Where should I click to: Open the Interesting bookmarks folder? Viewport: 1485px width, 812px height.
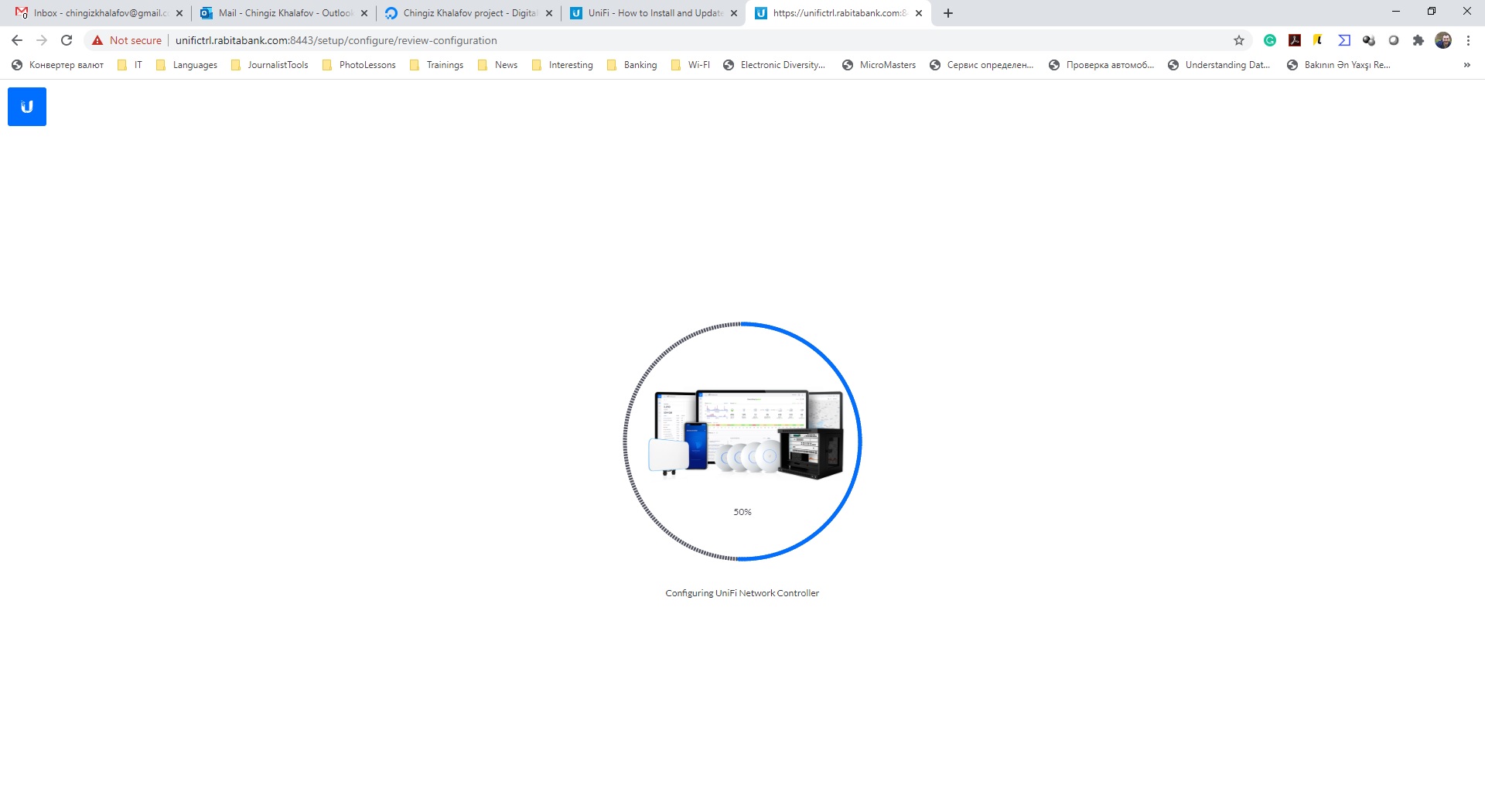click(562, 65)
